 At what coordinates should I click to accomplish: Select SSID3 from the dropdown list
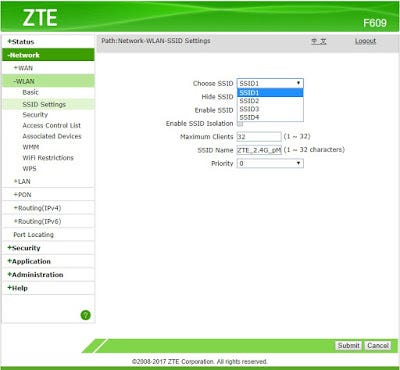tap(270, 109)
